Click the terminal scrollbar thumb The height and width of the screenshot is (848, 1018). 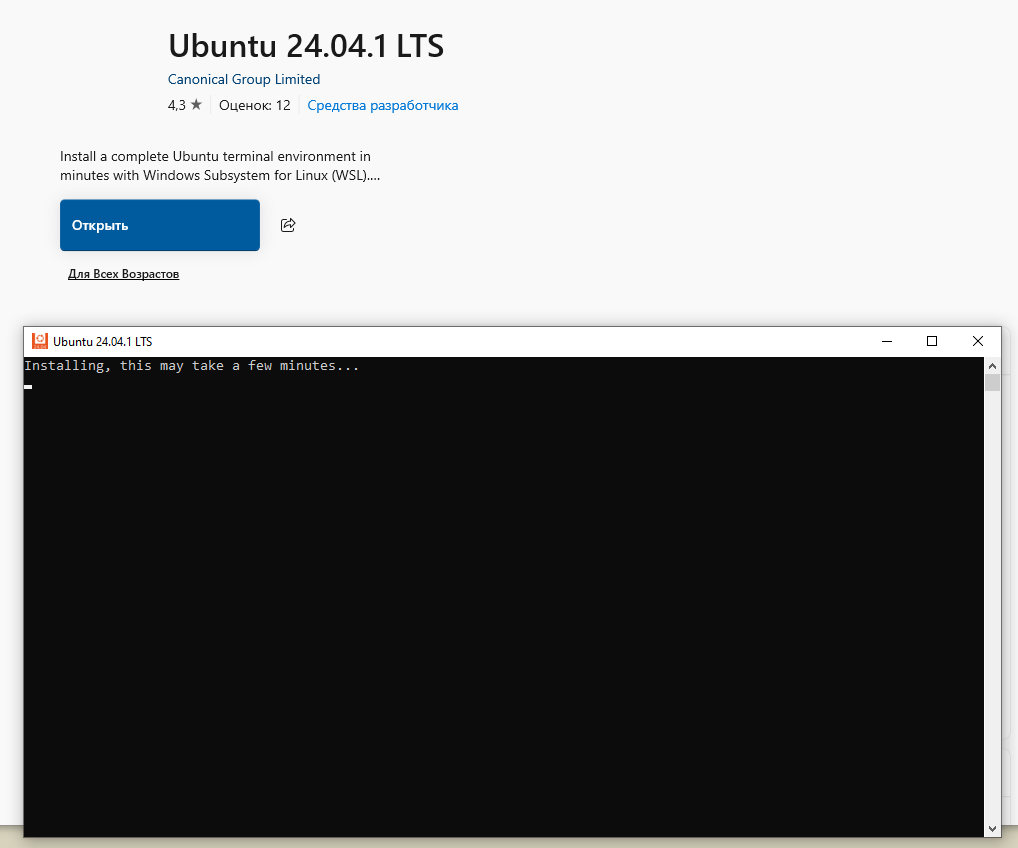992,383
